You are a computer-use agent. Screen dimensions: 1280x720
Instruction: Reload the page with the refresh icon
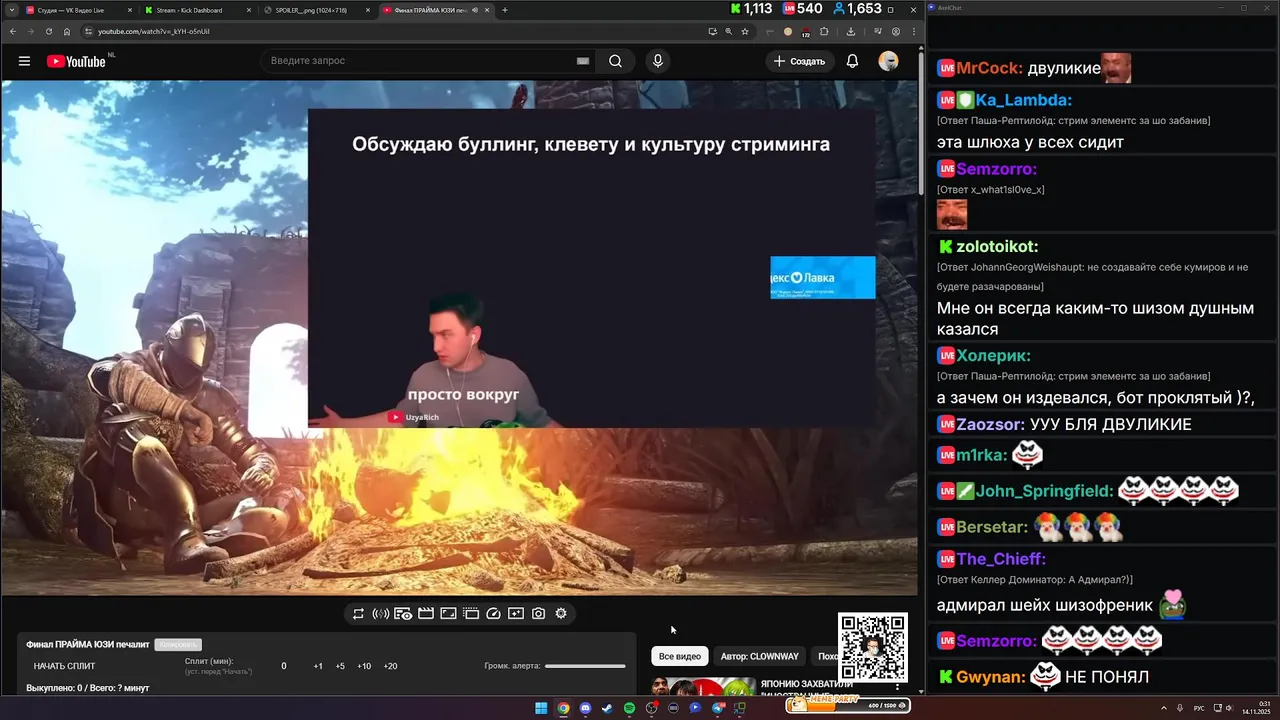pos(49,31)
